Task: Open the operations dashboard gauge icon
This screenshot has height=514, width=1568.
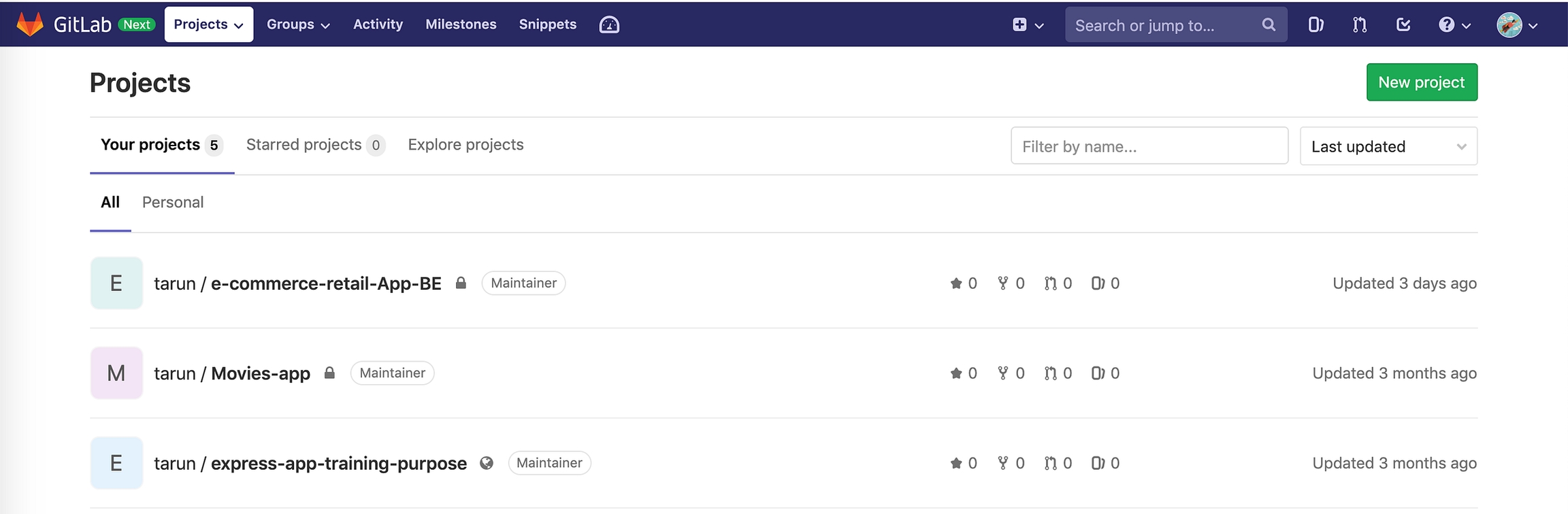Action: pyautogui.click(x=608, y=25)
